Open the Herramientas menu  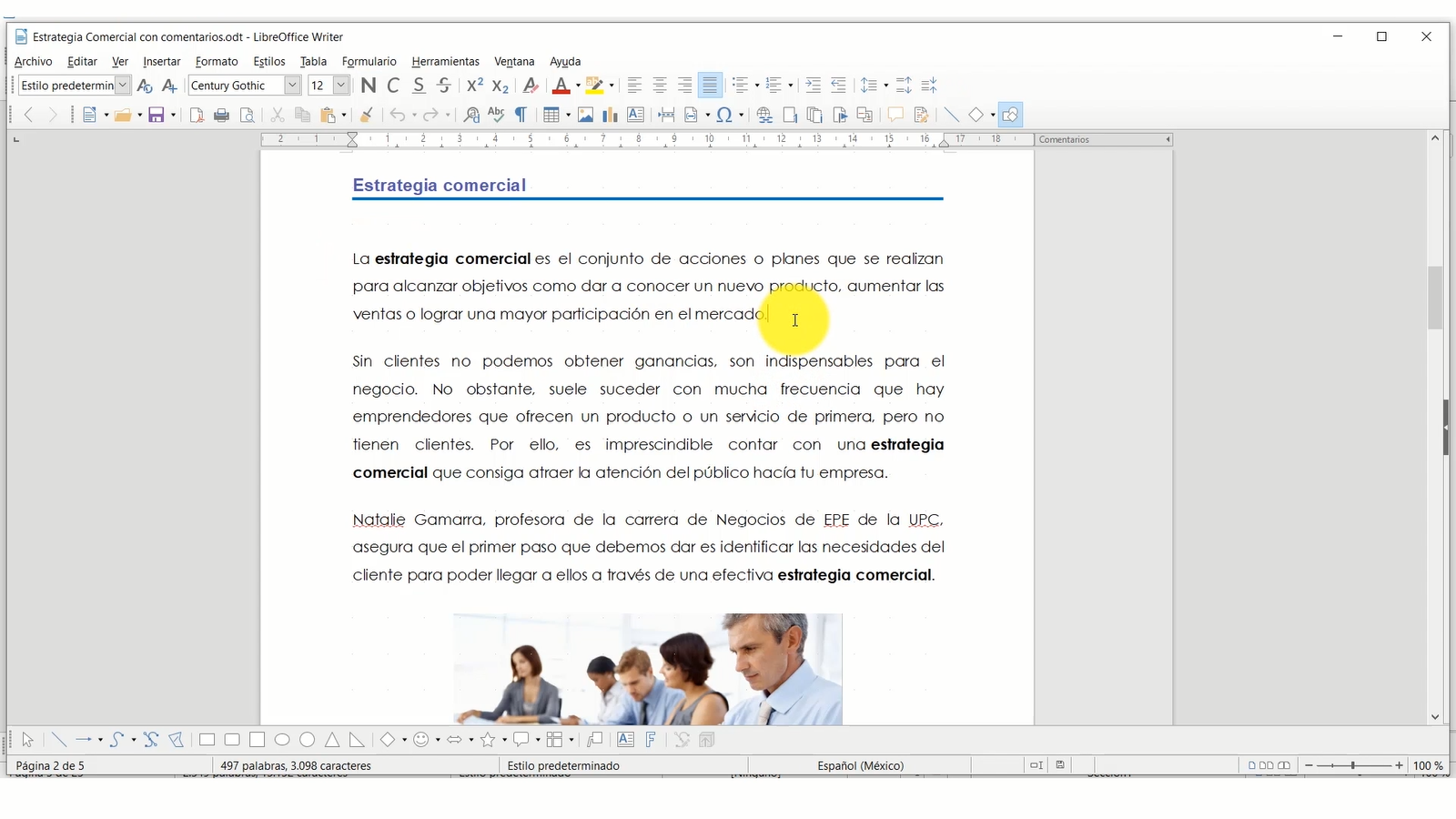[x=445, y=61]
